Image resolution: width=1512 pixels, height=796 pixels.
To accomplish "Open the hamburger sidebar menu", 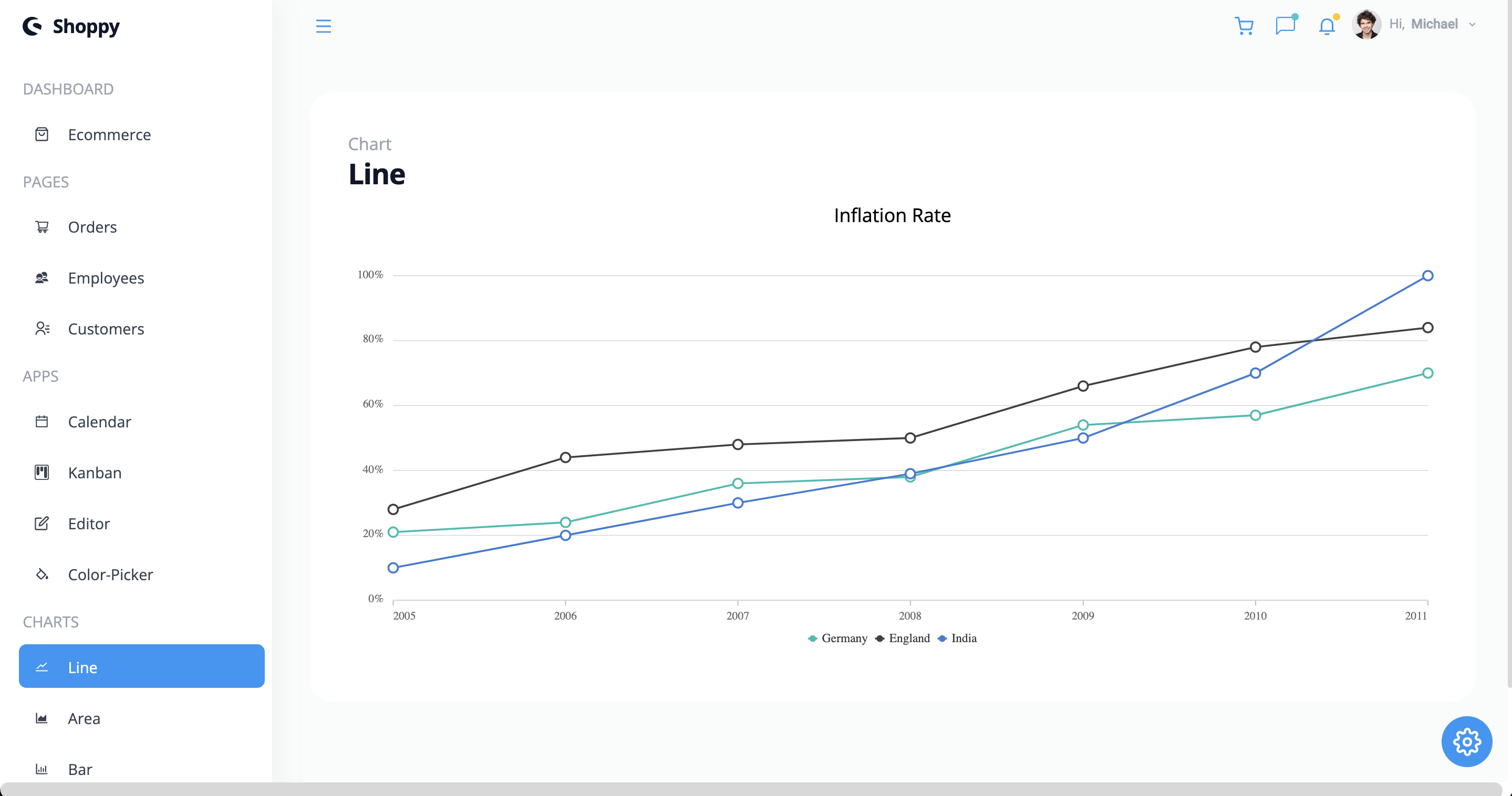I will coord(323,25).
